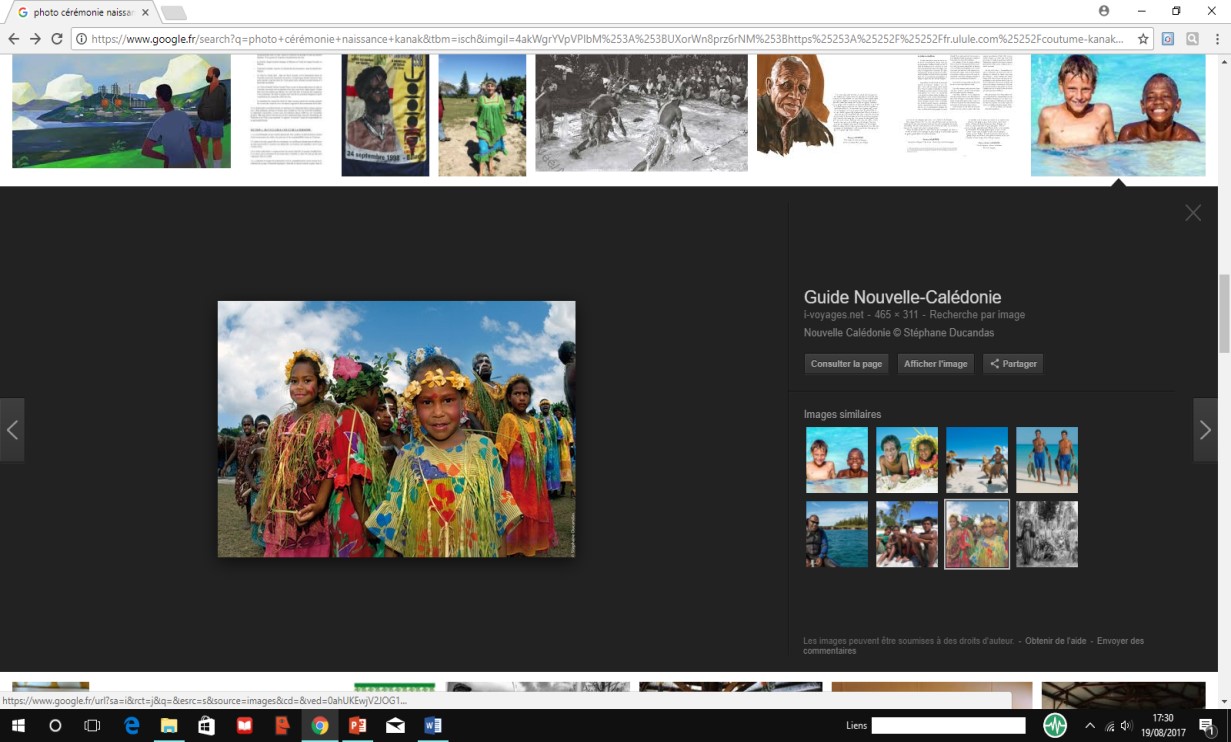Screen dimensions: 1231x742
Task: Click the magnifier extension icon
Action: click(1192, 39)
